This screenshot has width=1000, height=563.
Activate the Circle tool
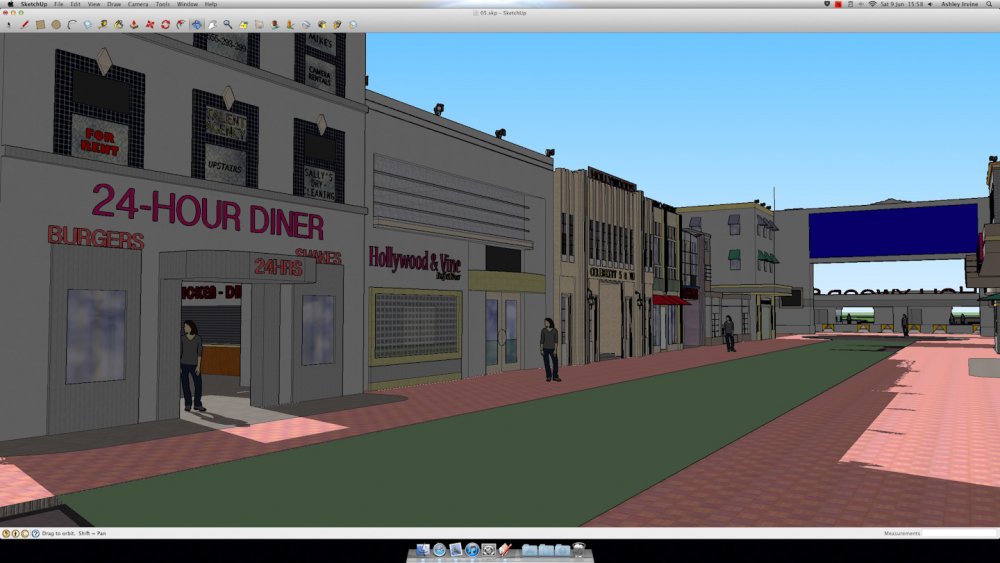(56, 25)
